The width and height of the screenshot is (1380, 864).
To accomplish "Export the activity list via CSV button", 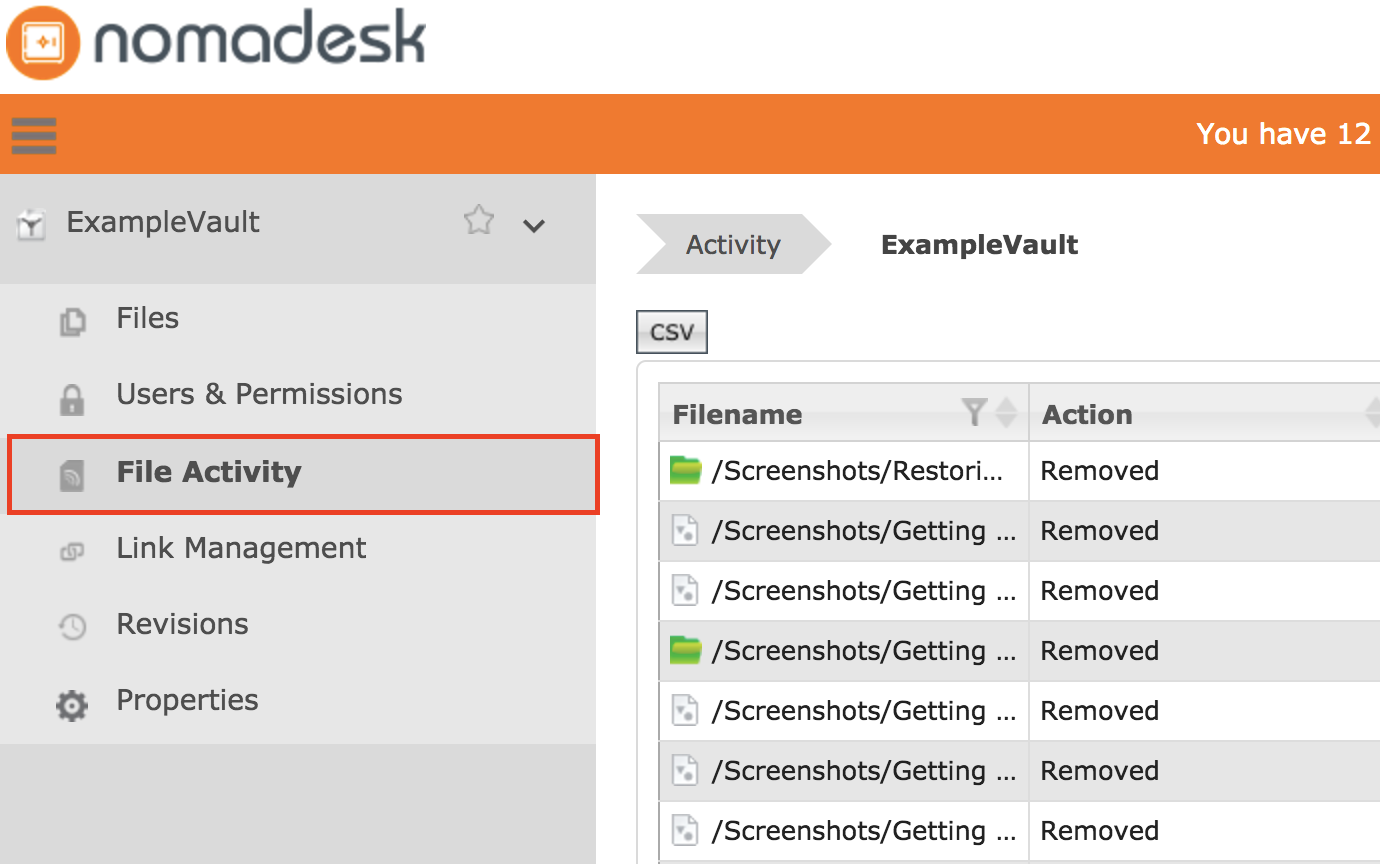I will [671, 331].
